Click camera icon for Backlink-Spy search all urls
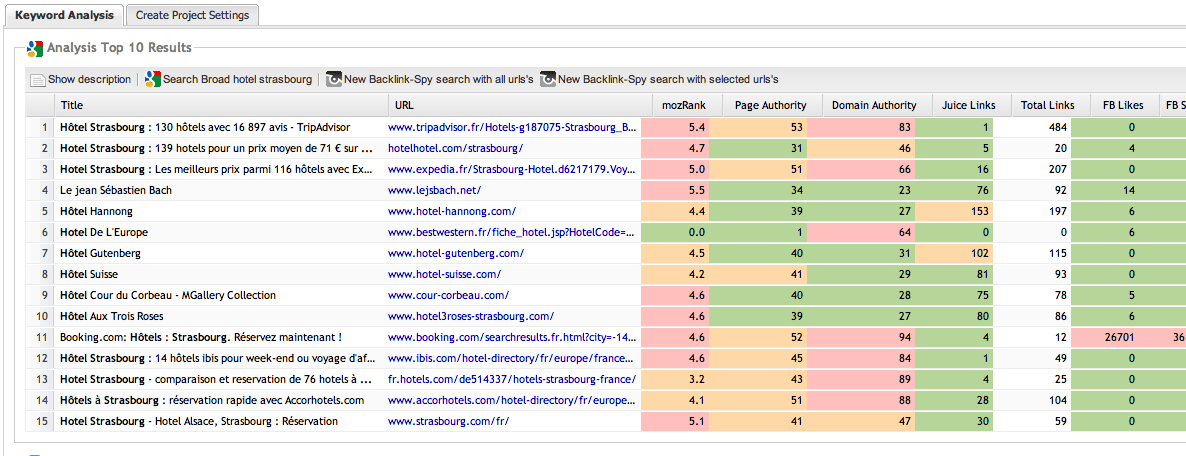This screenshot has width=1186, height=456. (334, 79)
